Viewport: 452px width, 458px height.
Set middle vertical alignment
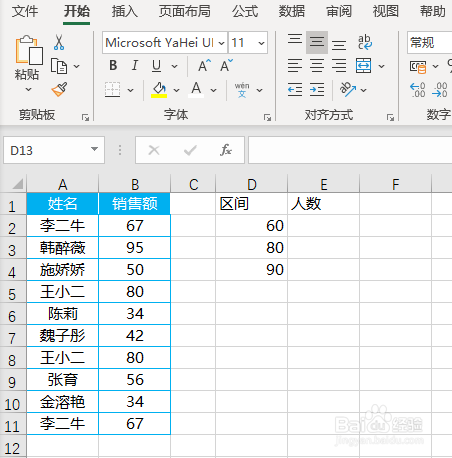[x=317, y=42]
